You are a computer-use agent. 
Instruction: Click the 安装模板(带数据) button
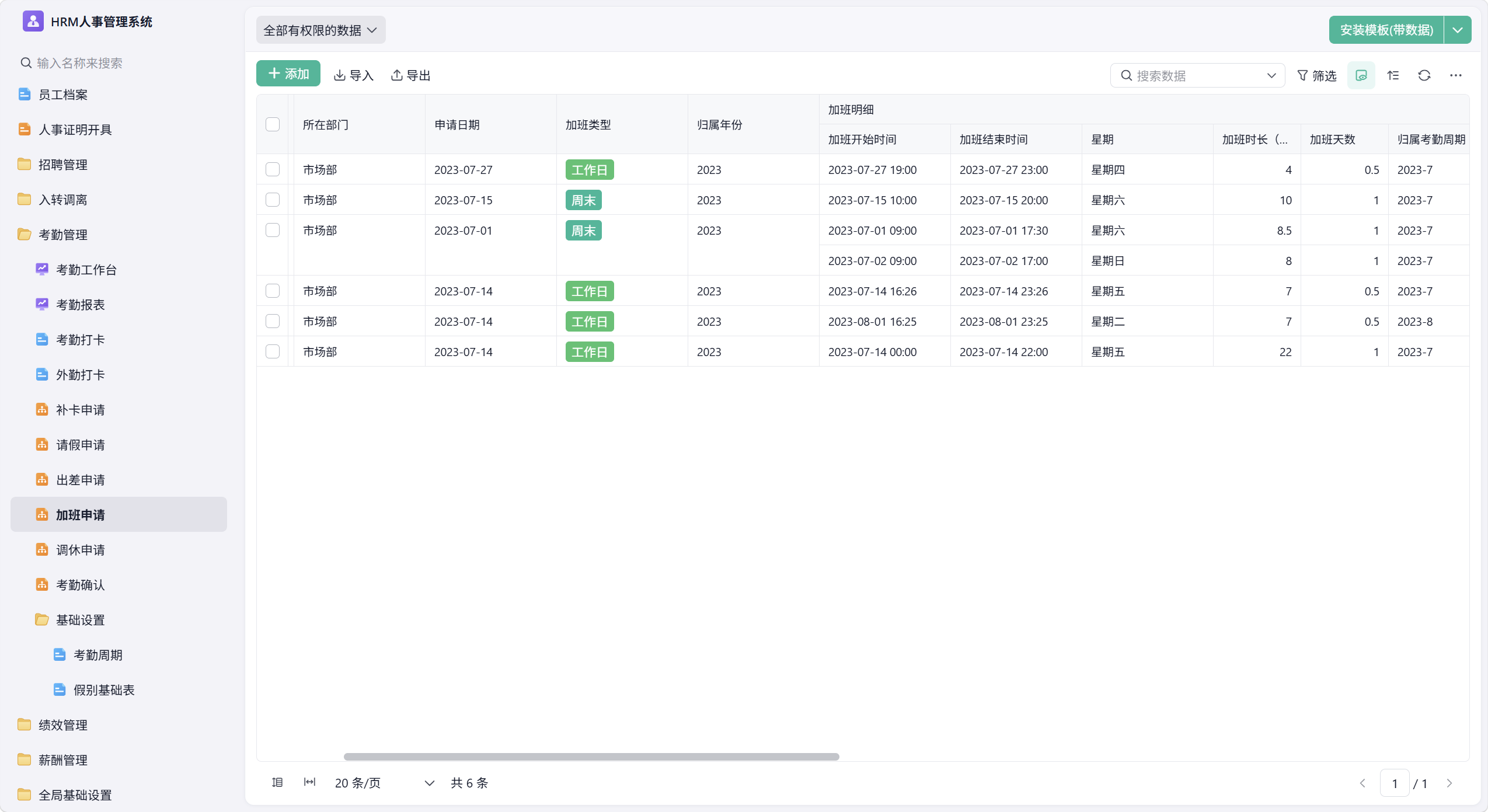tap(1386, 30)
